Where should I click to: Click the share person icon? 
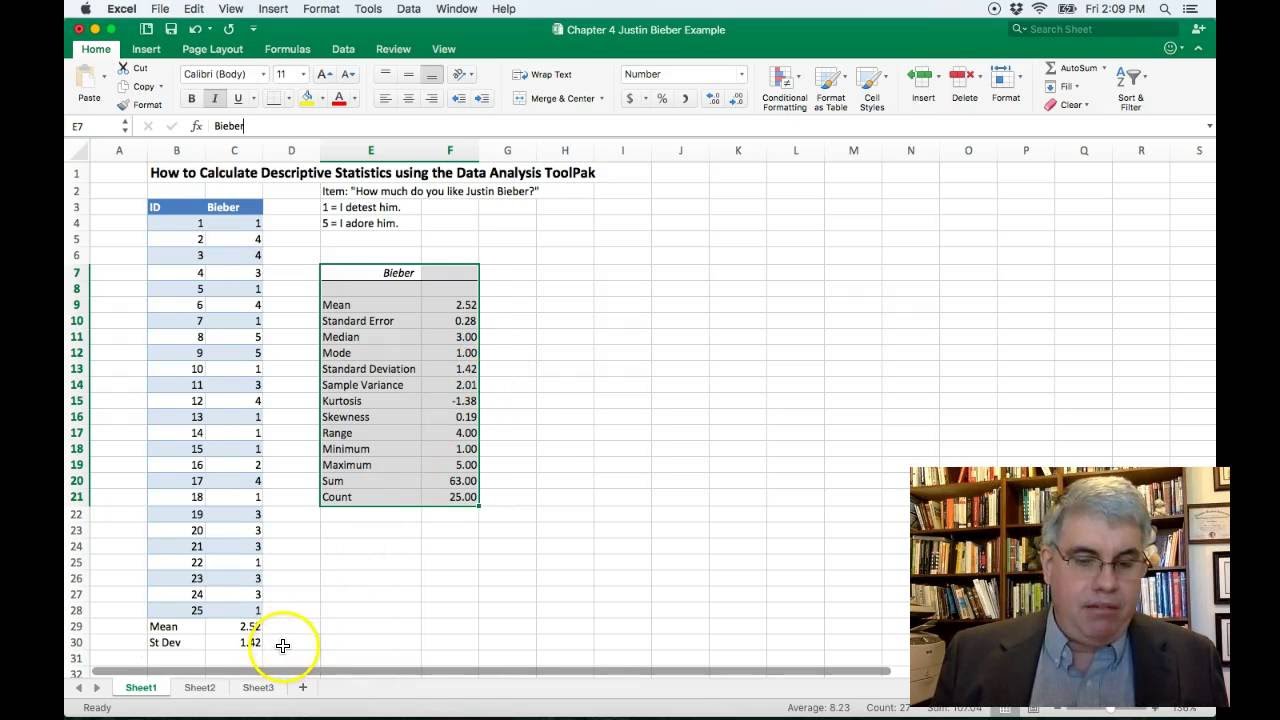point(1199,29)
